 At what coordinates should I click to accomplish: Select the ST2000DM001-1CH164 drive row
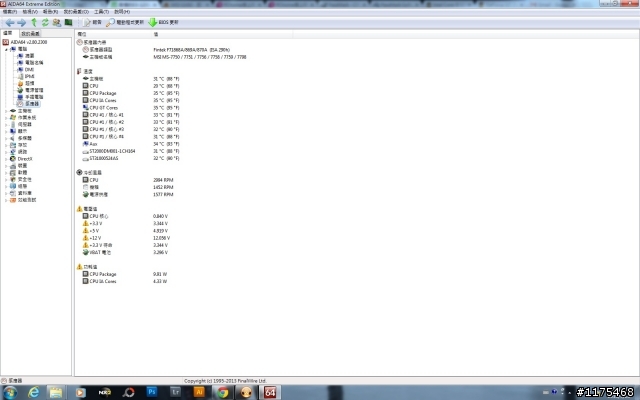click(131, 151)
